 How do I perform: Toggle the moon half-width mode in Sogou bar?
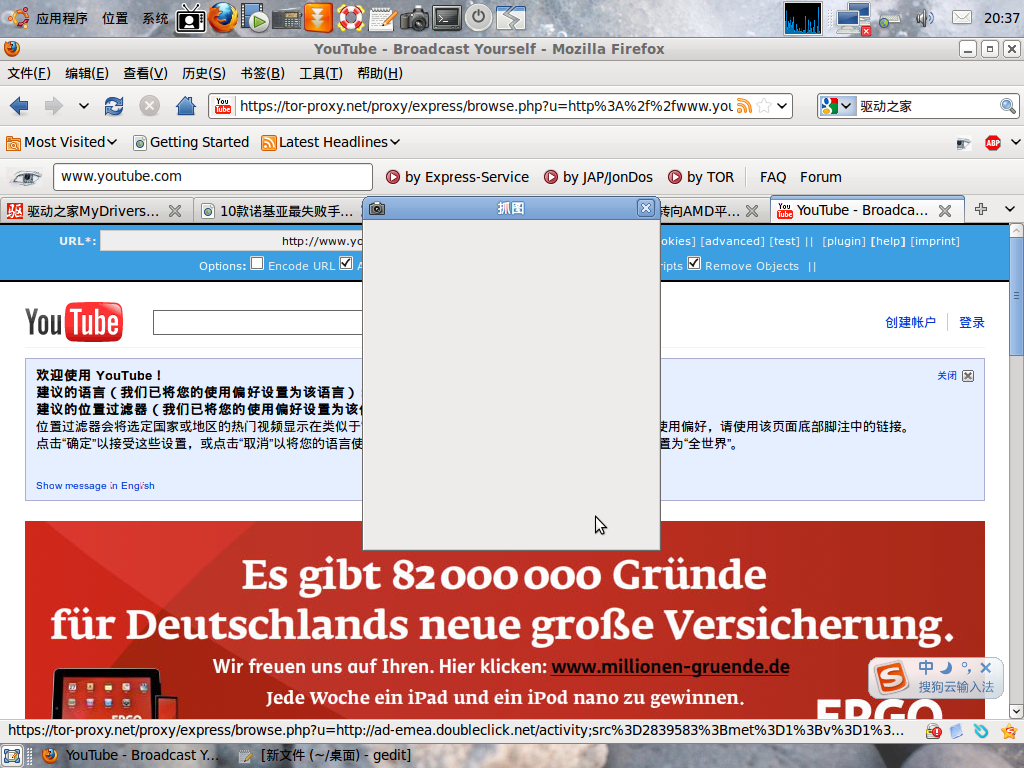tap(946, 667)
